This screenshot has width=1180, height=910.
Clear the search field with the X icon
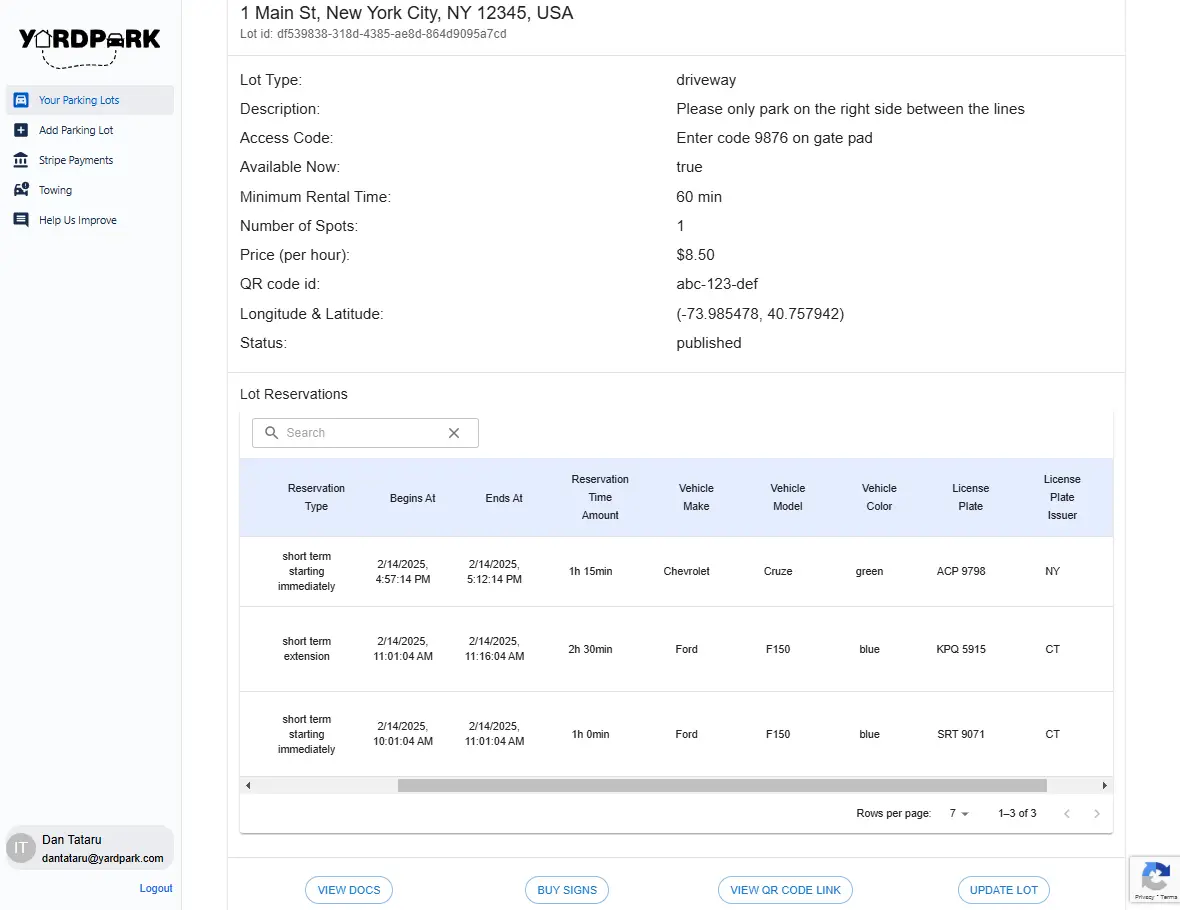454,433
